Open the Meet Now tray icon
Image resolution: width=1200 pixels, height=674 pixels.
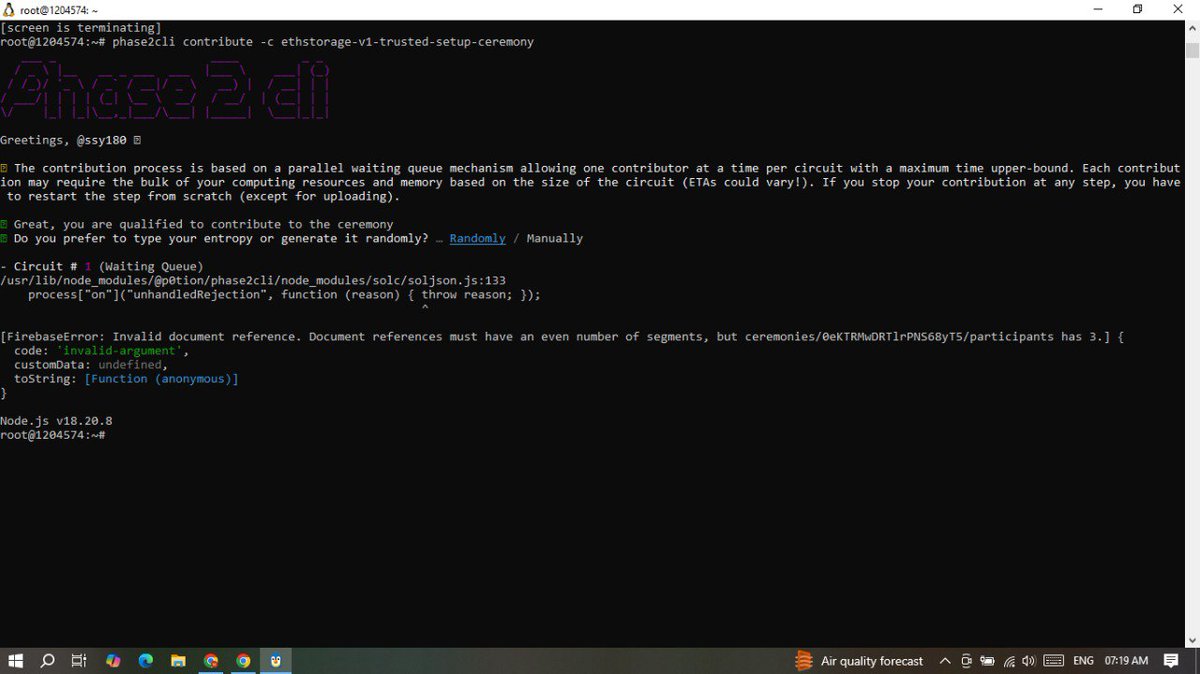coord(966,661)
